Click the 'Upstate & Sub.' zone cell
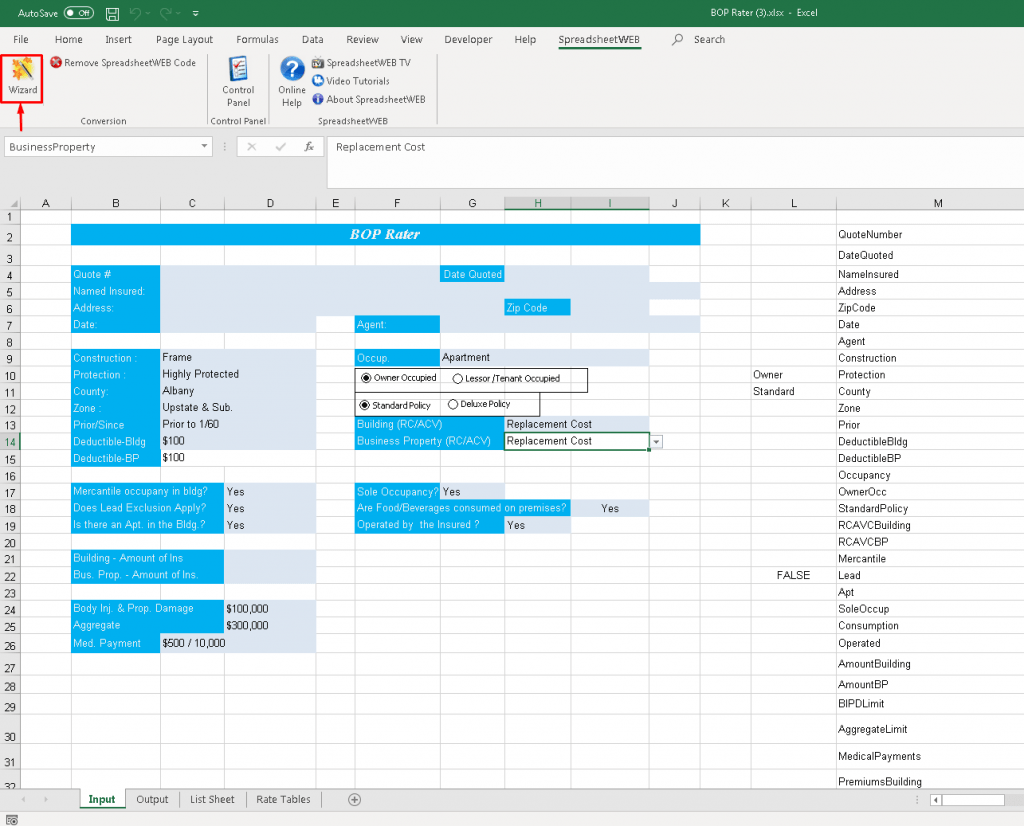 pyautogui.click(x=238, y=407)
